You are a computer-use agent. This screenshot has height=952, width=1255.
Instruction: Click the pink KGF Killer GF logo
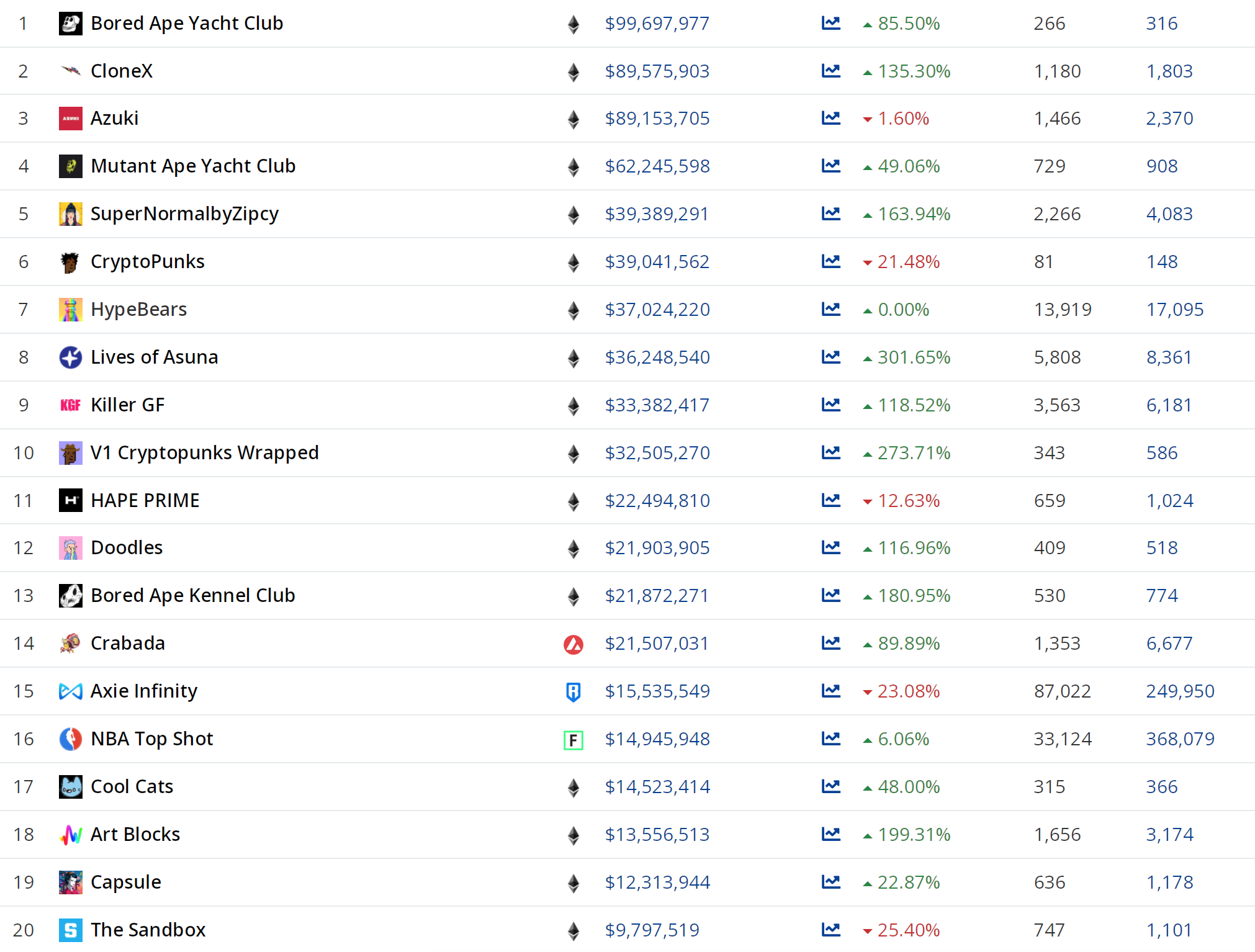[x=70, y=405]
